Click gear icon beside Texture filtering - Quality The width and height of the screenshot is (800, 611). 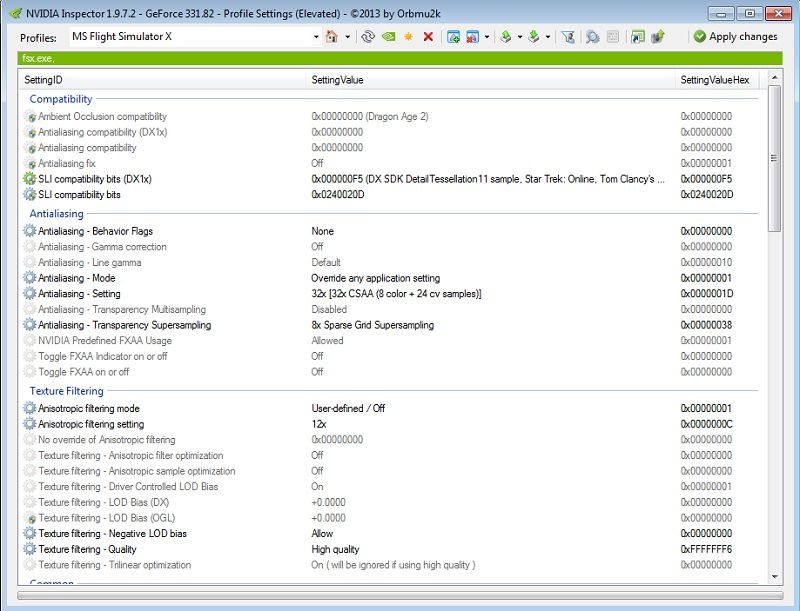(30, 549)
